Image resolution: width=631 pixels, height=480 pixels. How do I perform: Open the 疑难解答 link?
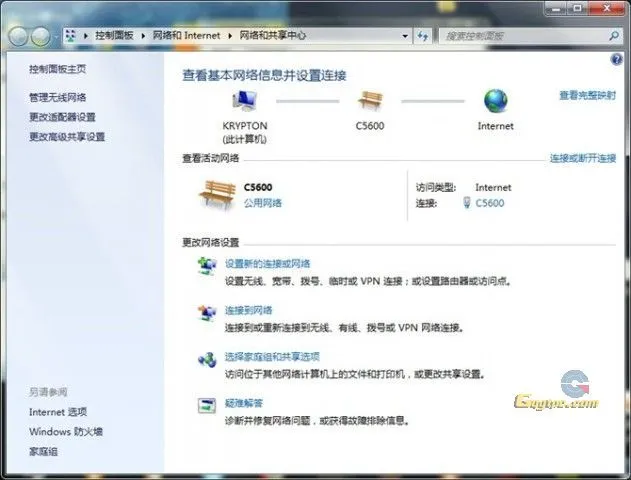coord(243,403)
